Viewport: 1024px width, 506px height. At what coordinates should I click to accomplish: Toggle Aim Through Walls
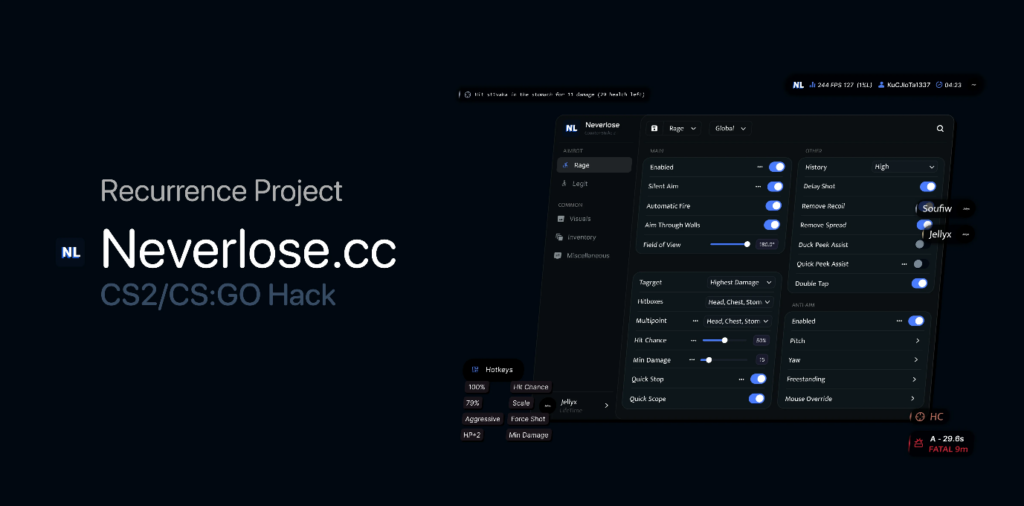click(771, 225)
